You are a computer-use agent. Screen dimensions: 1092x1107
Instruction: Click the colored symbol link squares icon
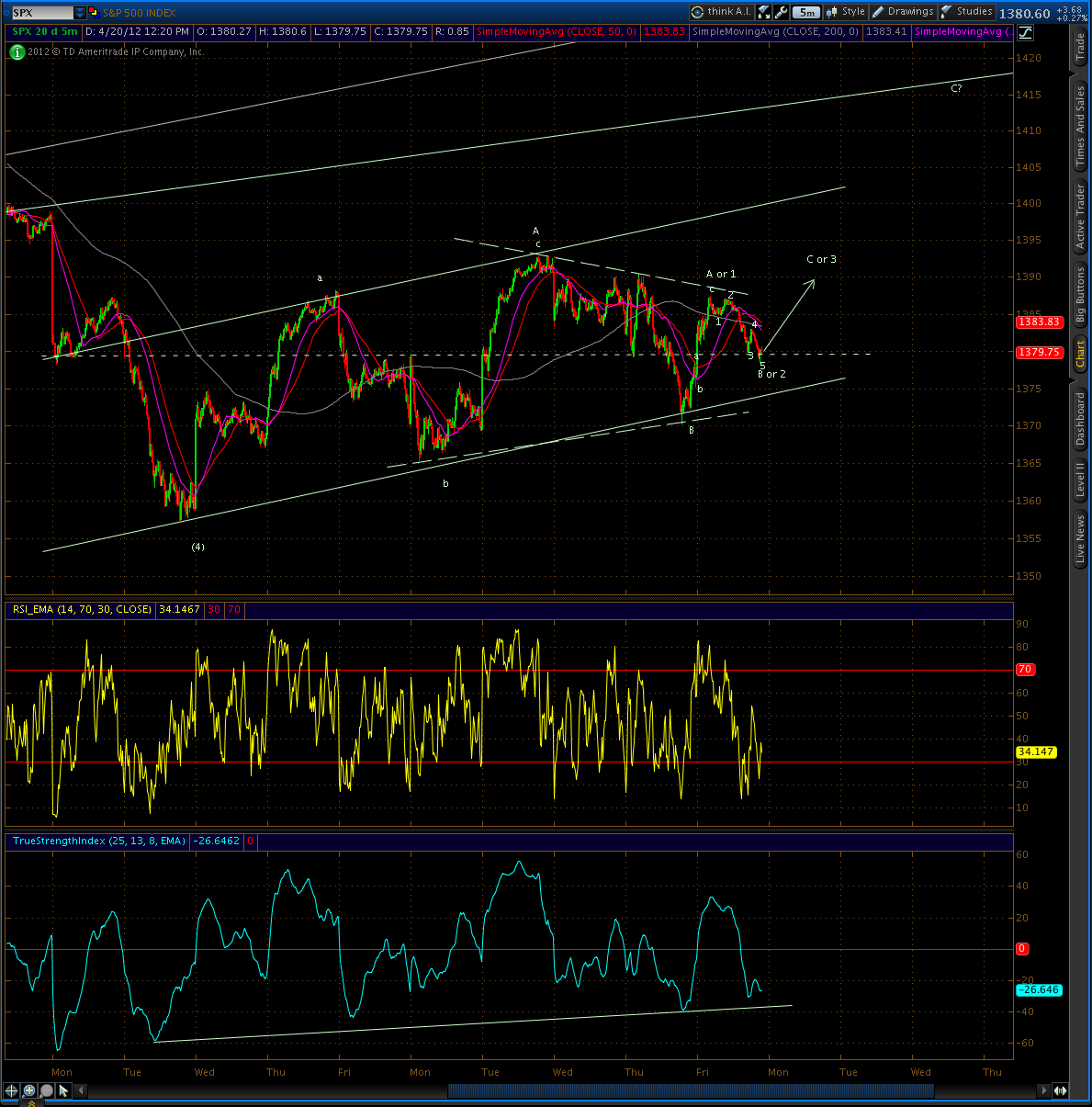[x=95, y=13]
